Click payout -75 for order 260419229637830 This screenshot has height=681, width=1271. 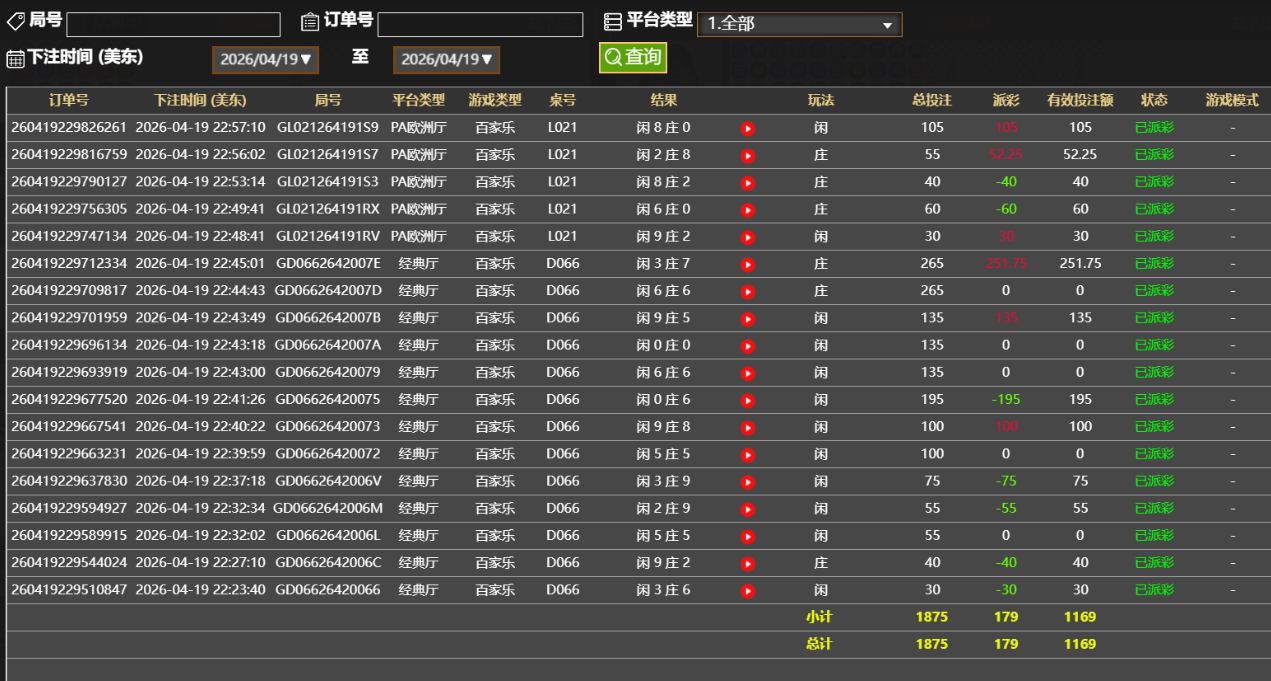click(x=1006, y=481)
